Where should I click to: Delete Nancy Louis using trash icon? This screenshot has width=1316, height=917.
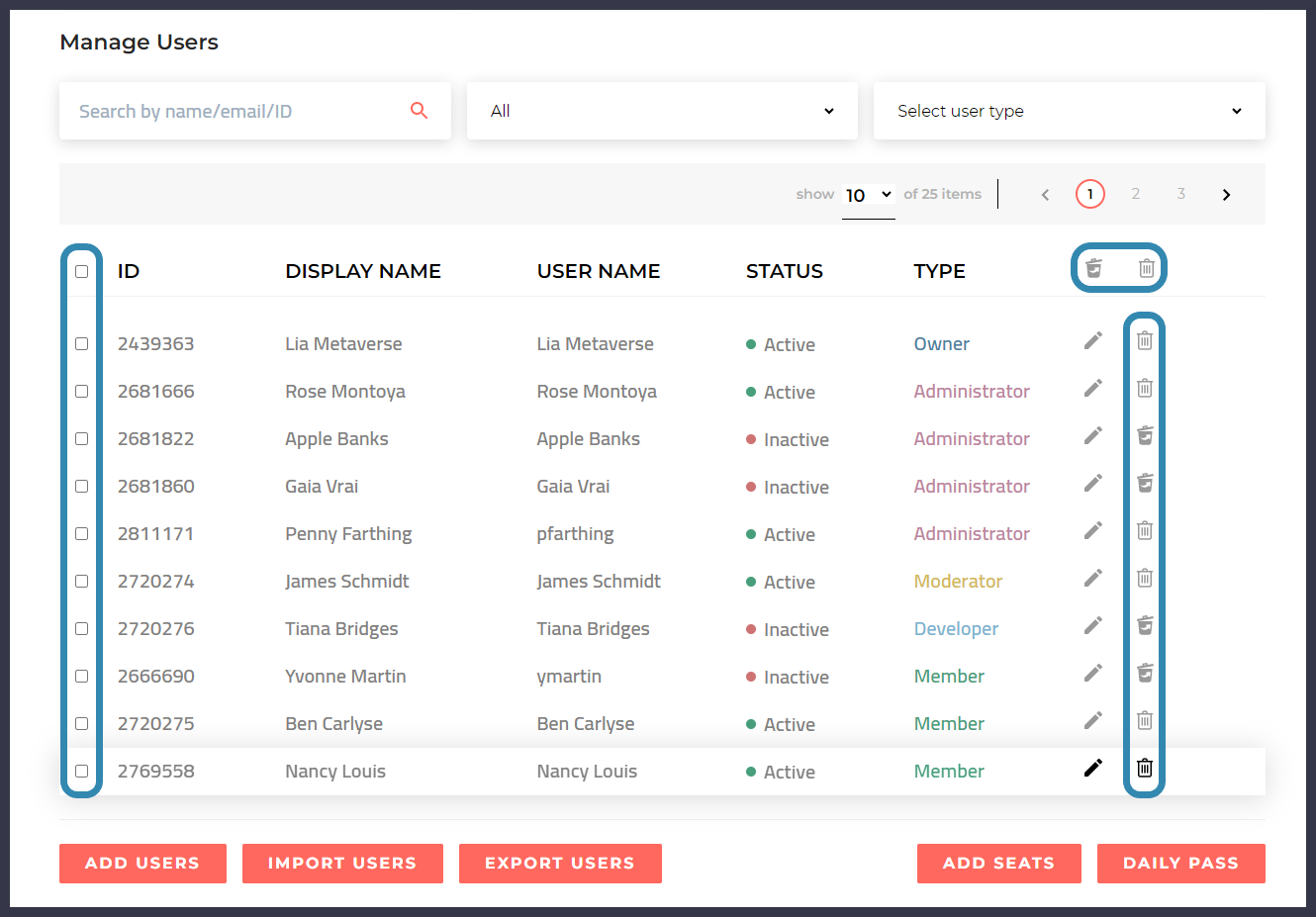click(1145, 768)
